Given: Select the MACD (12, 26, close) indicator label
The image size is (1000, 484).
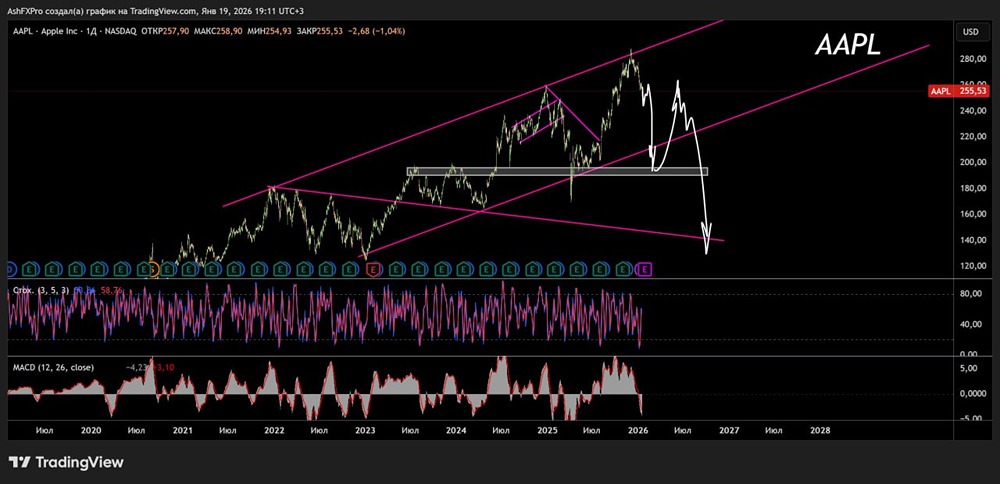Looking at the screenshot, I should pyautogui.click(x=53, y=367).
